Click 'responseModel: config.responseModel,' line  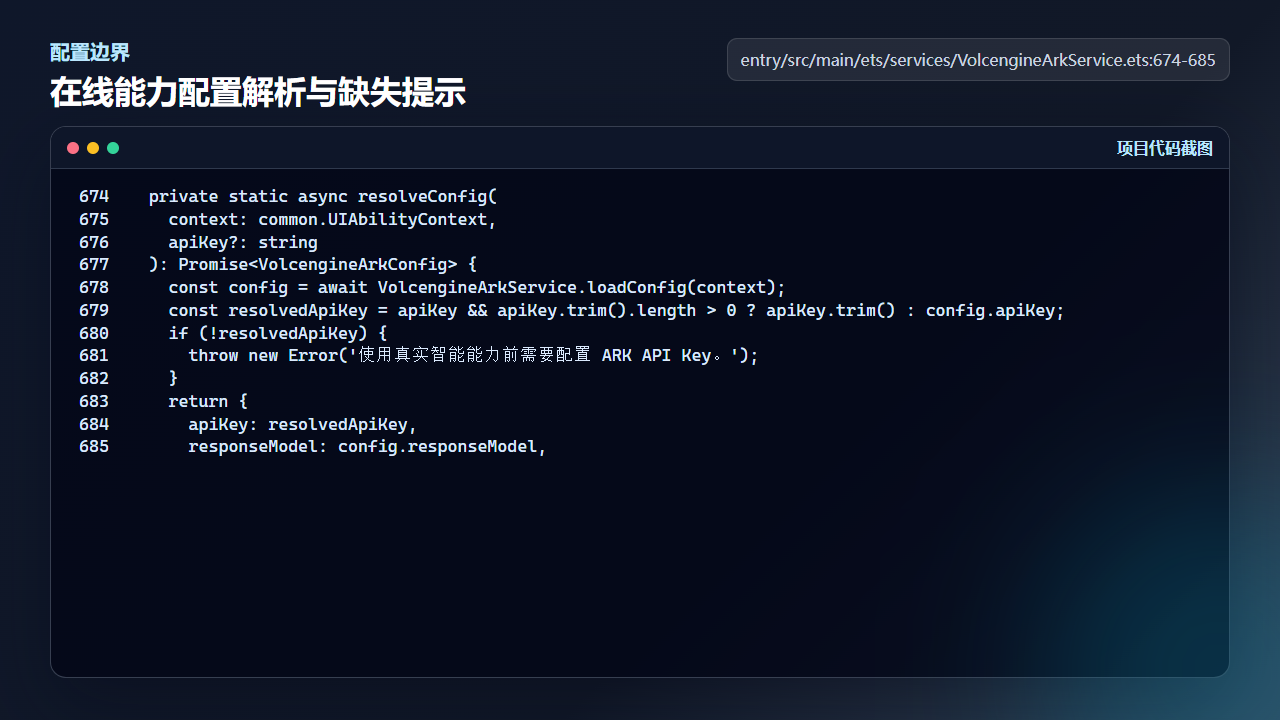[368, 447]
